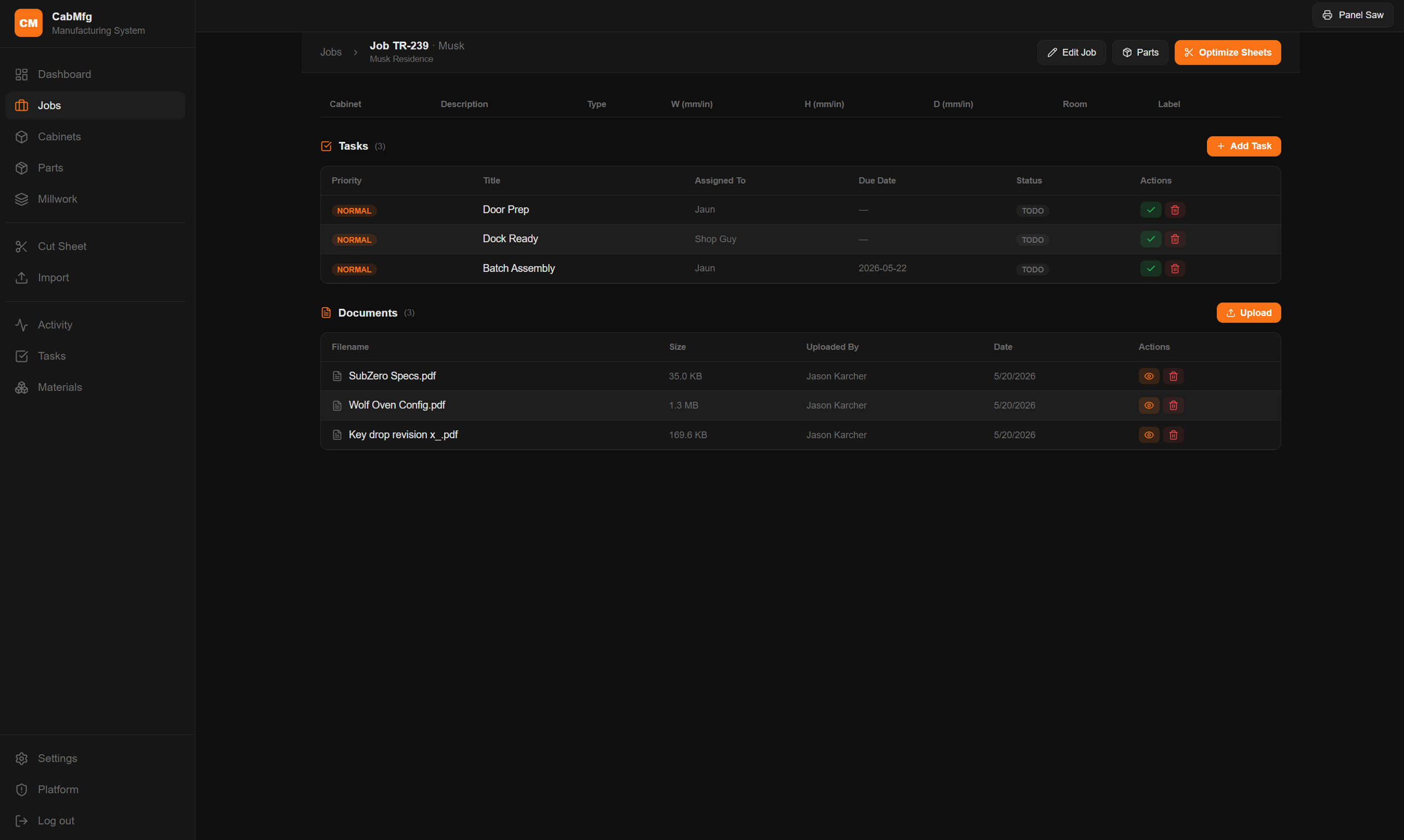Click the W (mm/in) column header
Screen dimensions: 1404x840
[x=691, y=104]
